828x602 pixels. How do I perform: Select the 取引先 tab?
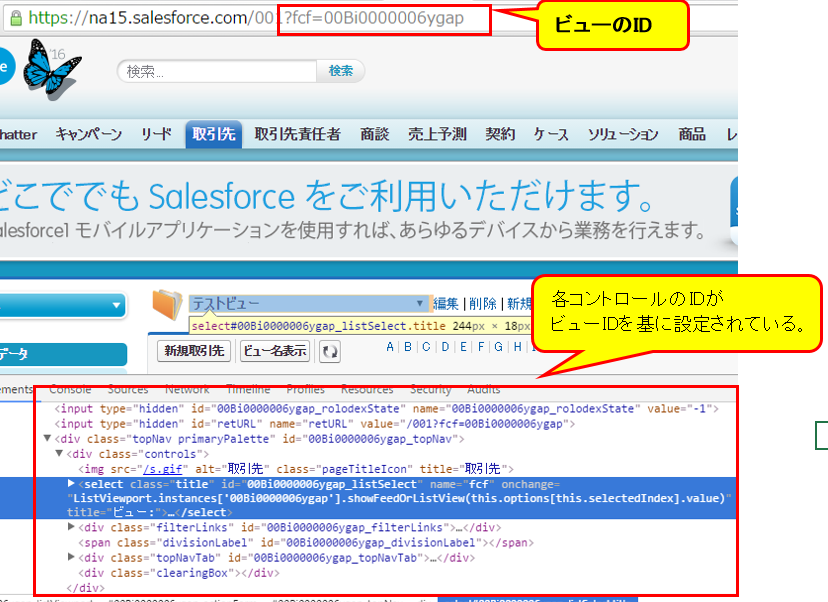(214, 134)
